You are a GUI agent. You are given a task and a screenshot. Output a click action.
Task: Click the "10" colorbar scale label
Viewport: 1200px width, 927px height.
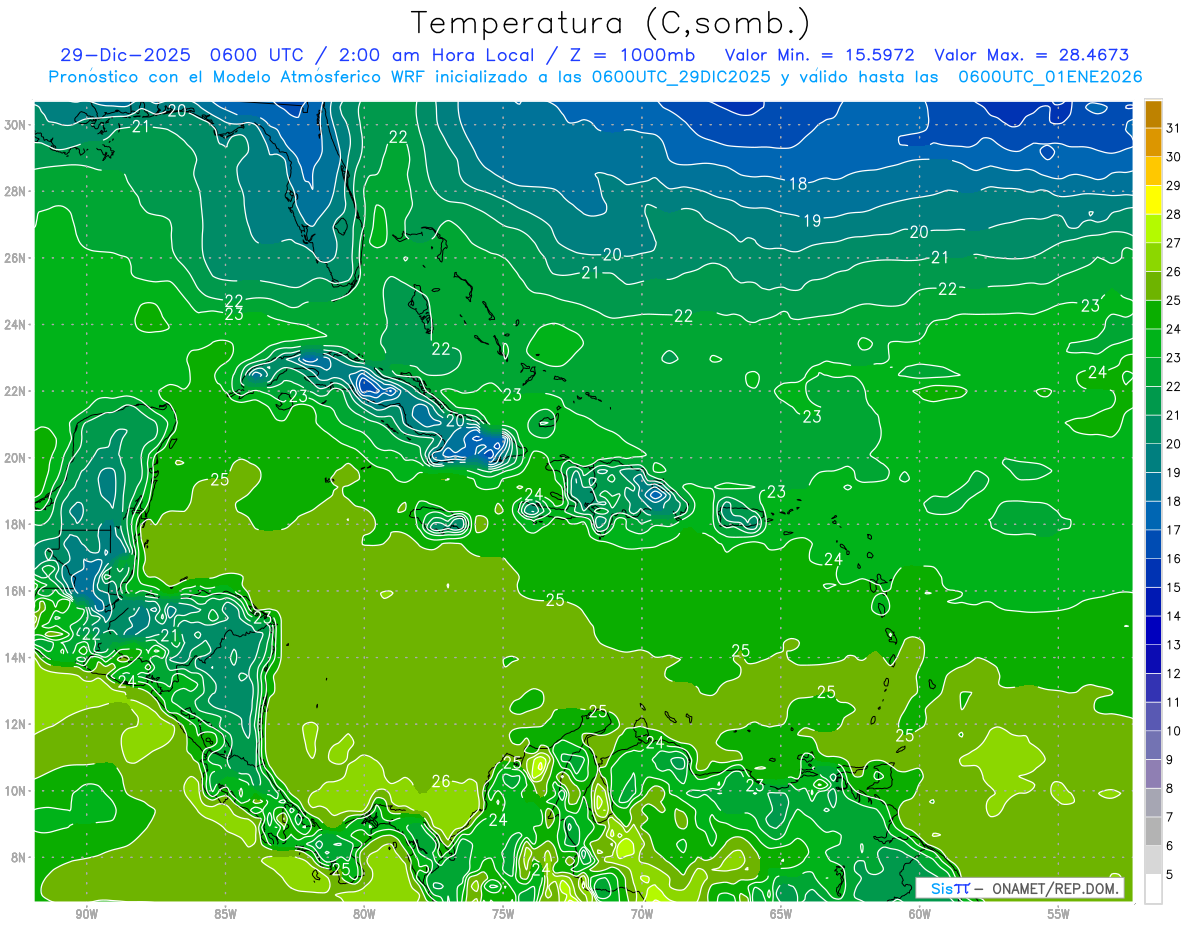coord(1174,731)
